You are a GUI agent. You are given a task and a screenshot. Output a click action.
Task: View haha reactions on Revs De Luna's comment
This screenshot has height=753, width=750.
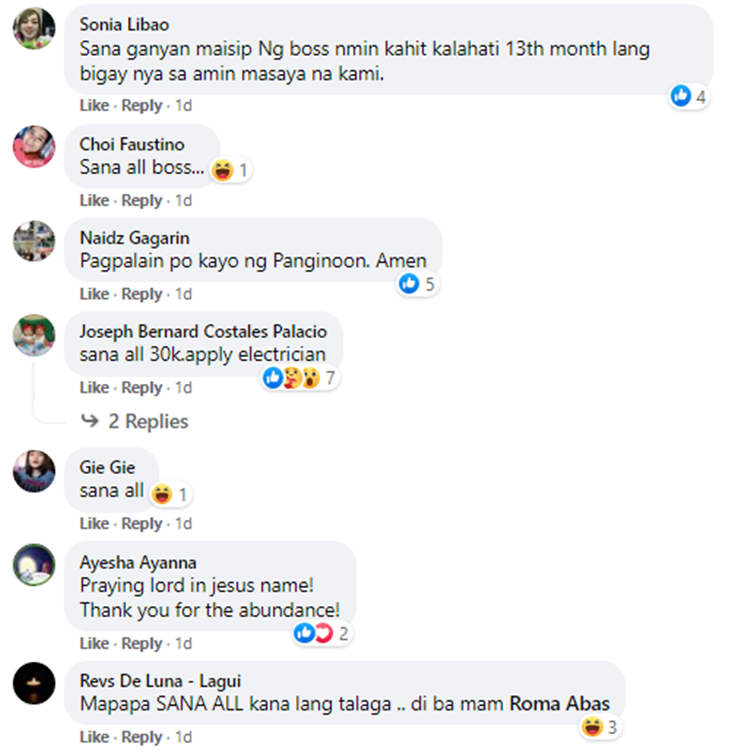pyautogui.click(x=600, y=727)
